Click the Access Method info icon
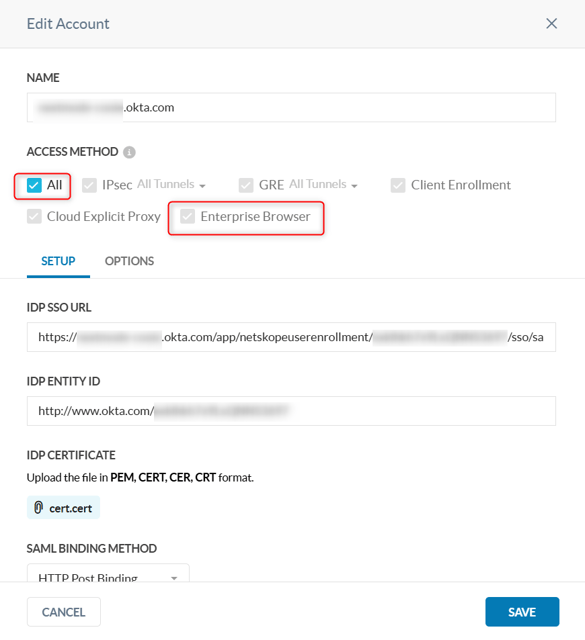The width and height of the screenshot is (585, 640). tap(129, 152)
